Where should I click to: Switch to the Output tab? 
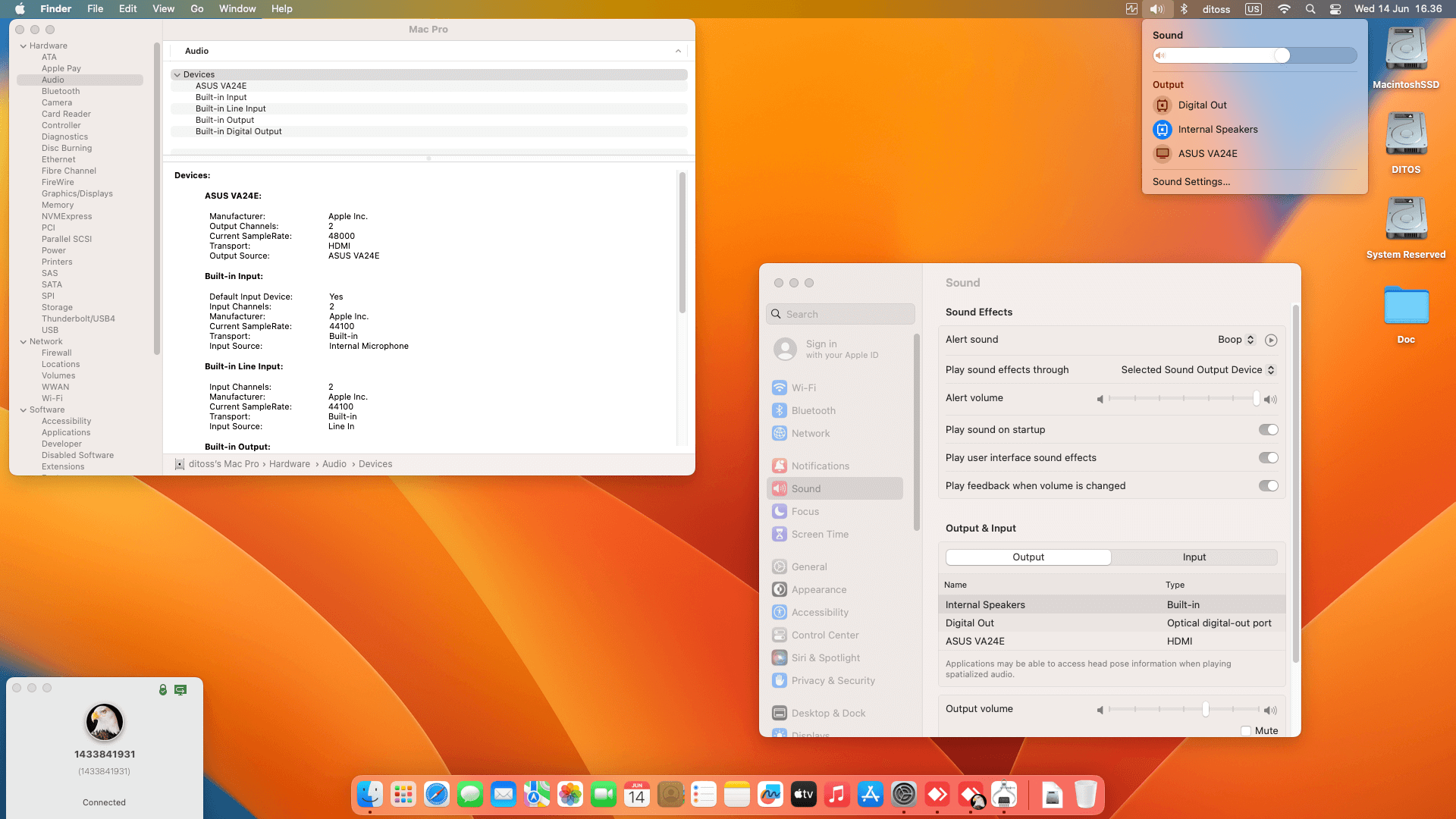tap(1028, 557)
